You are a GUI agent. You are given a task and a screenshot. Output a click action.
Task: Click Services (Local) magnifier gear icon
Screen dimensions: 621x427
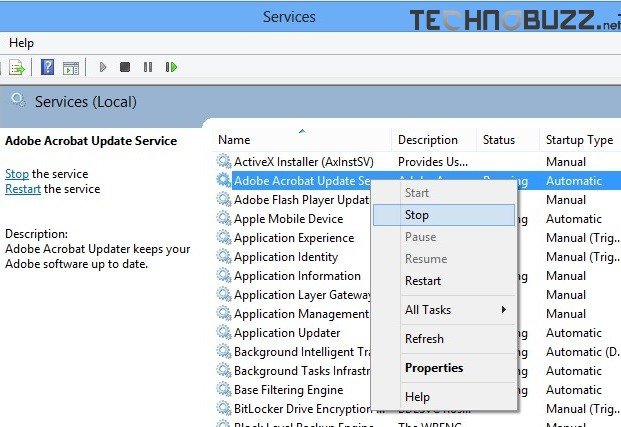(18, 100)
